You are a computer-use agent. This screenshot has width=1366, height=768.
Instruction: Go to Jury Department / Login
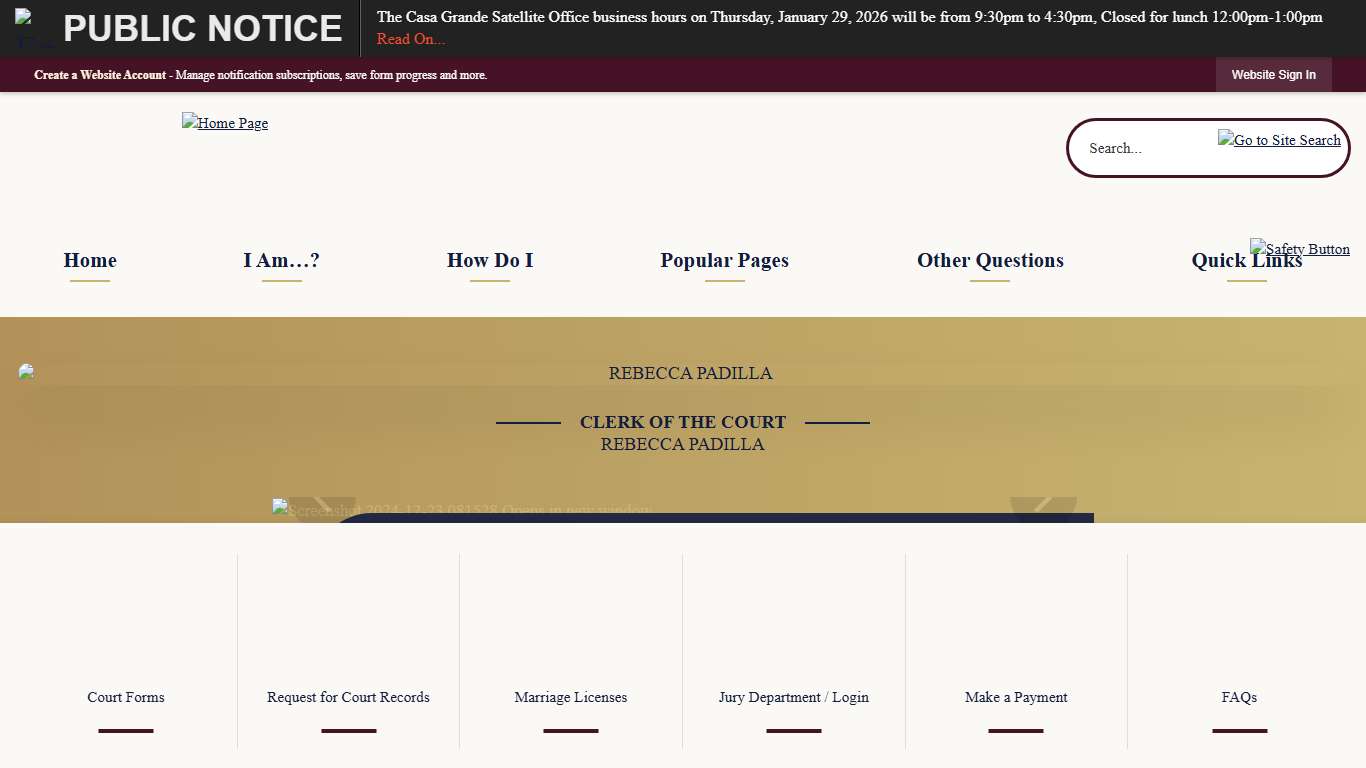click(793, 697)
